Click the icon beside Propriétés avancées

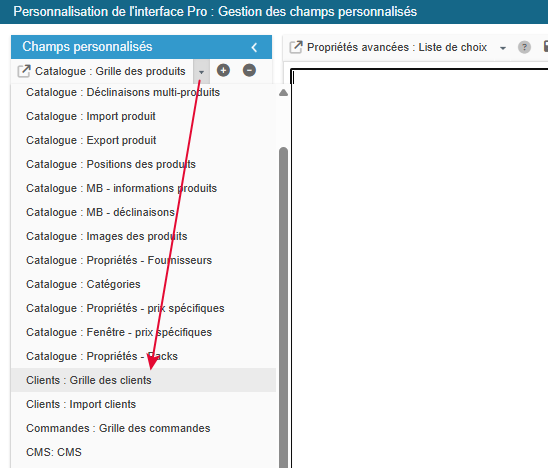click(x=296, y=47)
